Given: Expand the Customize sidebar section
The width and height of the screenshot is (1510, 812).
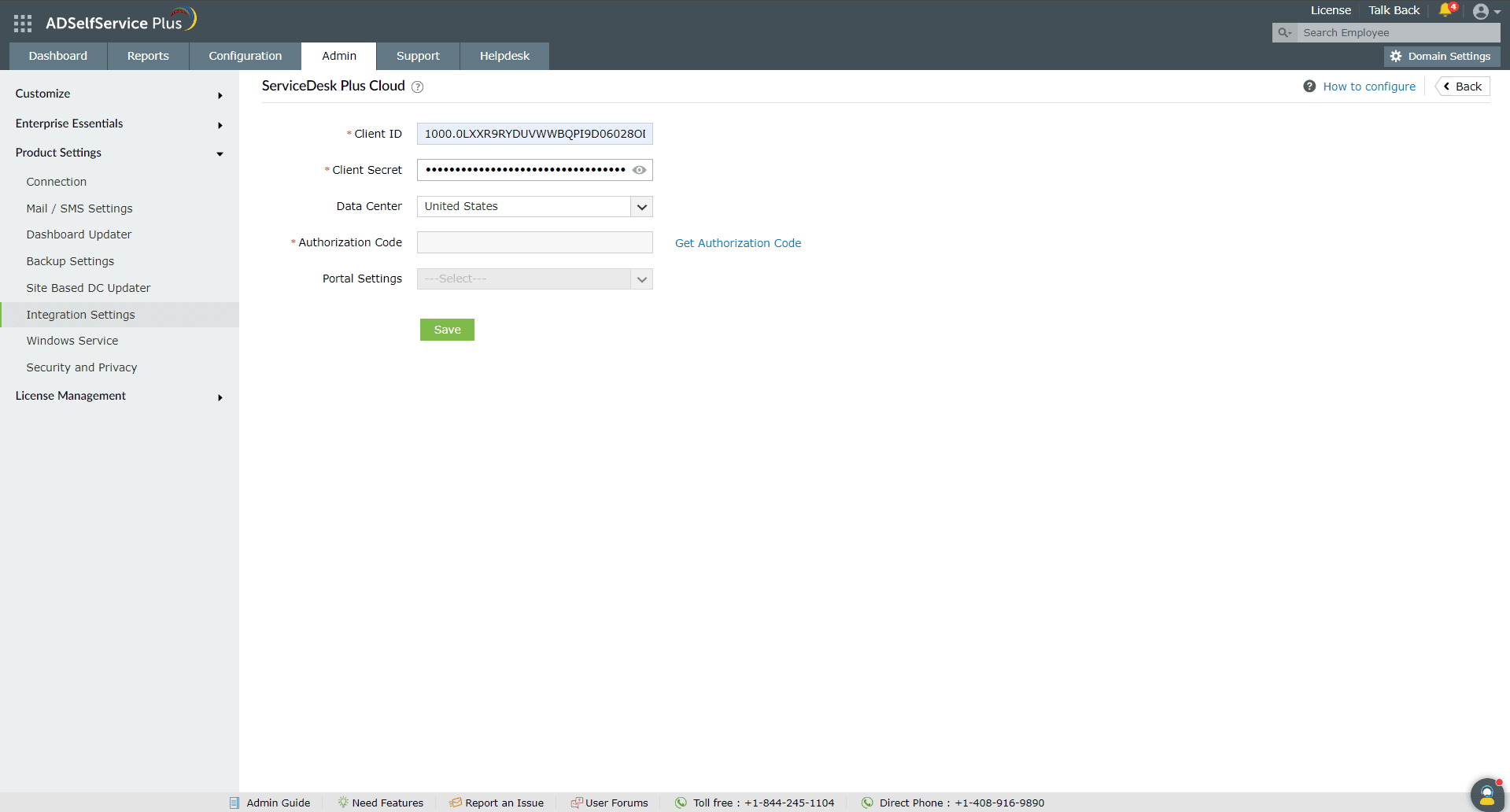Looking at the screenshot, I should [x=120, y=94].
